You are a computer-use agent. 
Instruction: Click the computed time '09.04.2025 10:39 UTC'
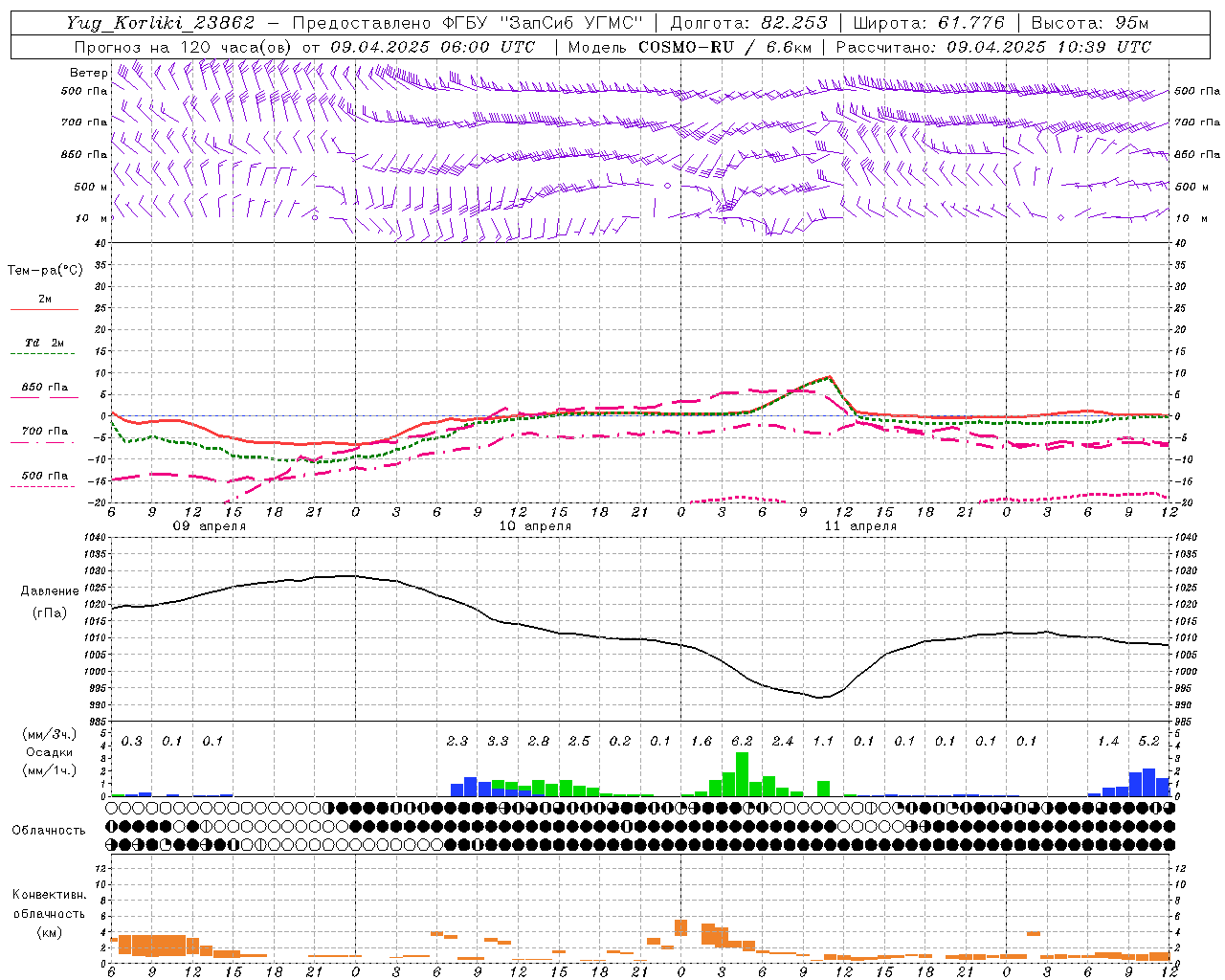(x=1049, y=47)
